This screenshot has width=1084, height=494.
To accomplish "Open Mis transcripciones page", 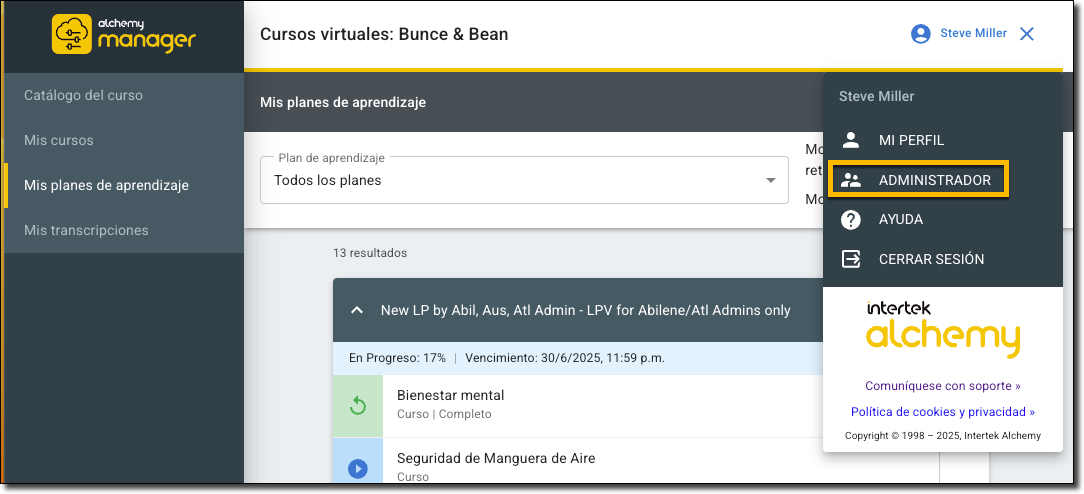I will click(x=86, y=230).
